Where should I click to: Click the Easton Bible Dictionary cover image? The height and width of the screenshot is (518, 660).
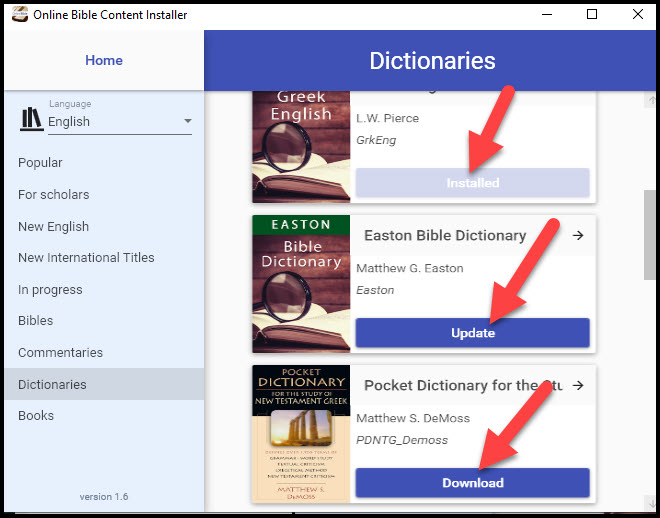point(301,284)
